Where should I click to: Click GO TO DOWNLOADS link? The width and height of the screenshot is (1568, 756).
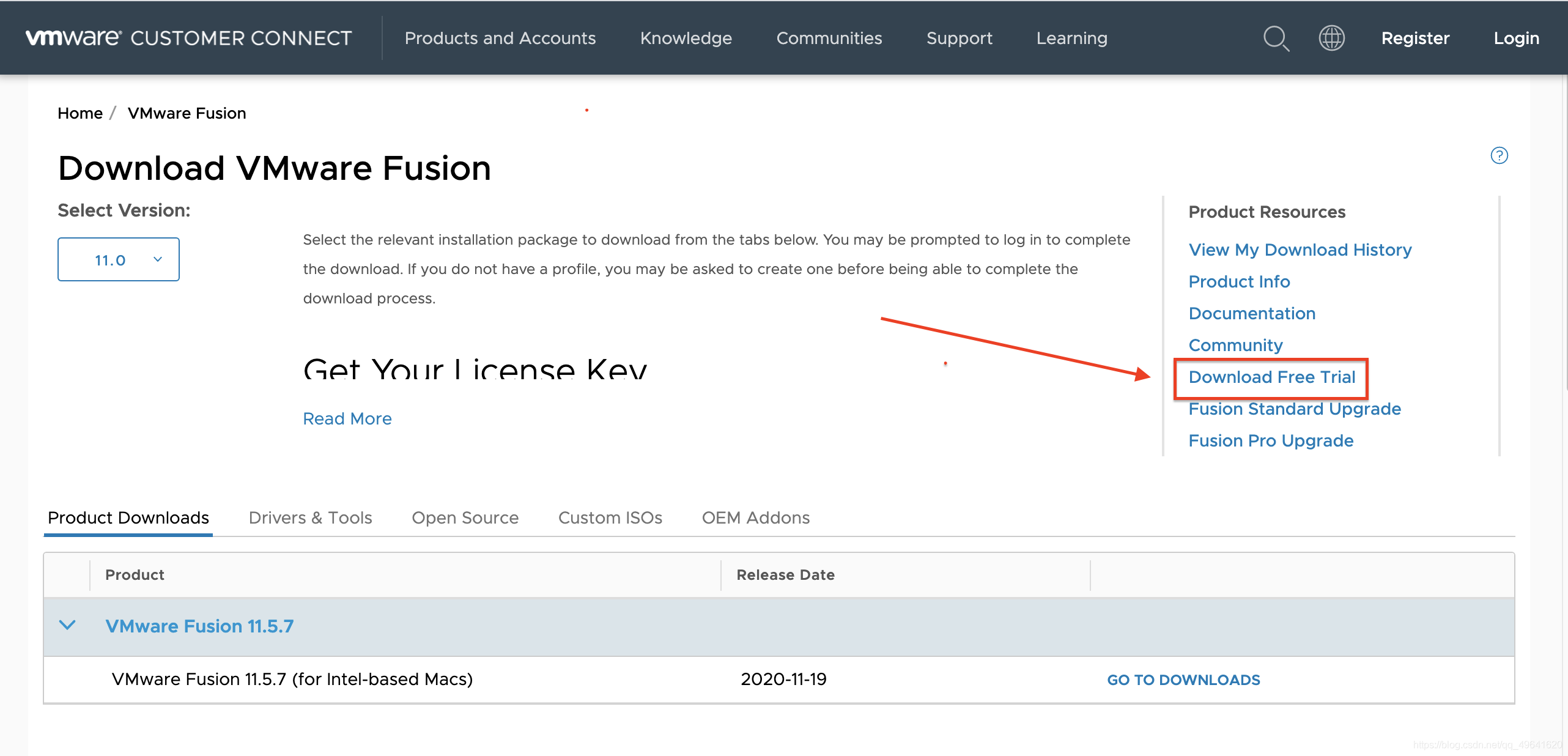pyautogui.click(x=1183, y=680)
